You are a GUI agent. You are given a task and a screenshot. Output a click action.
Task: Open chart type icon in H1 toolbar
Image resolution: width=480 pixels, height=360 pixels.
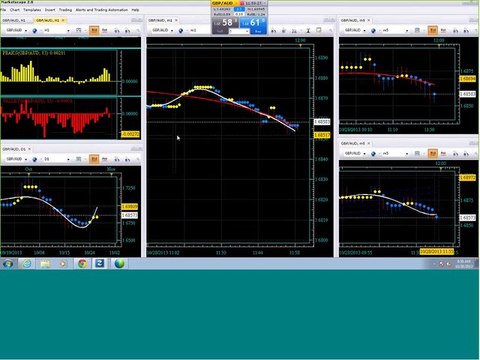(x=79, y=30)
